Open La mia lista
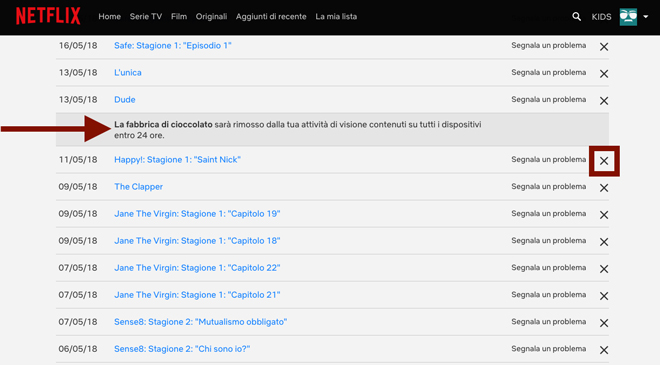 [336, 16]
